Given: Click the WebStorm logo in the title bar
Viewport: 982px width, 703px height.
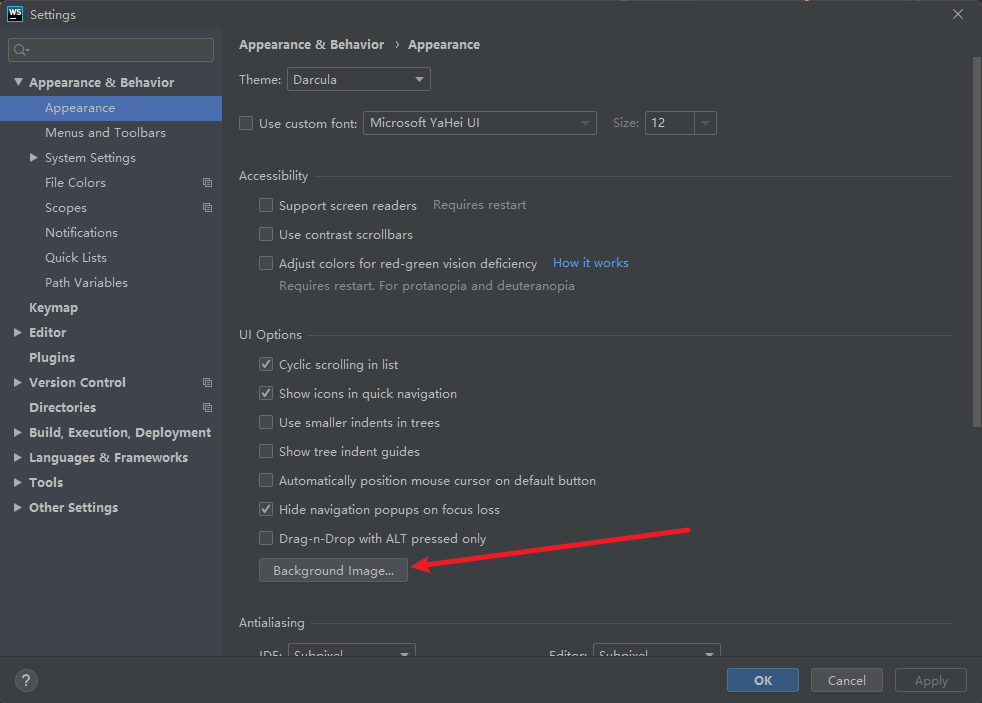Looking at the screenshot, I should [13, 13].
